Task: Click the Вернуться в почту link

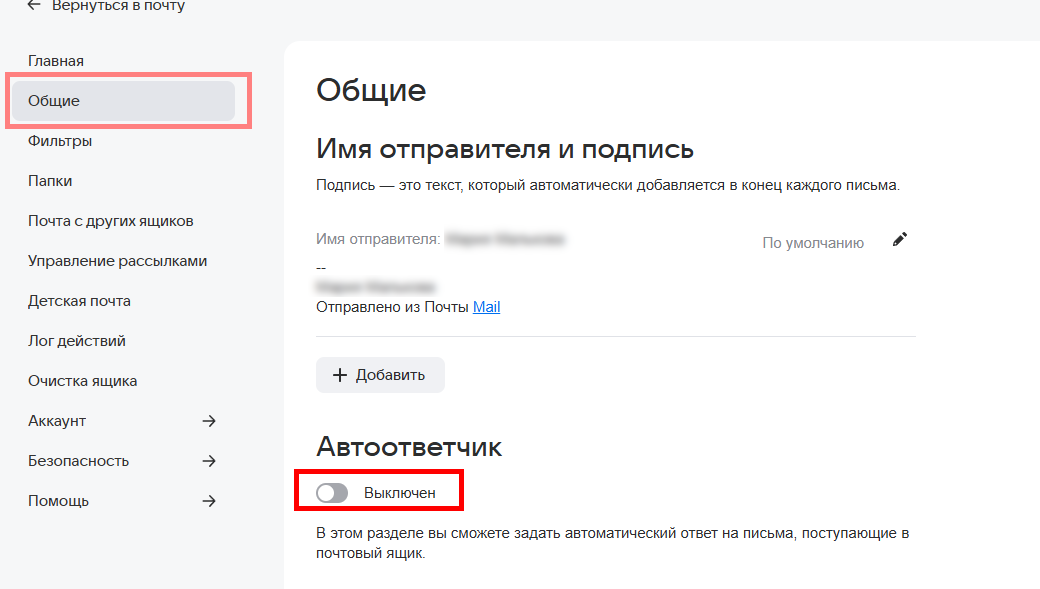Action: (x=118, y=6)
